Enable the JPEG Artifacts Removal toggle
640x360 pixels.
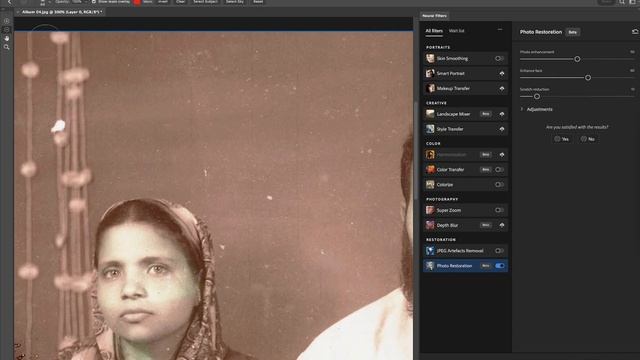[x=499, y=251]
